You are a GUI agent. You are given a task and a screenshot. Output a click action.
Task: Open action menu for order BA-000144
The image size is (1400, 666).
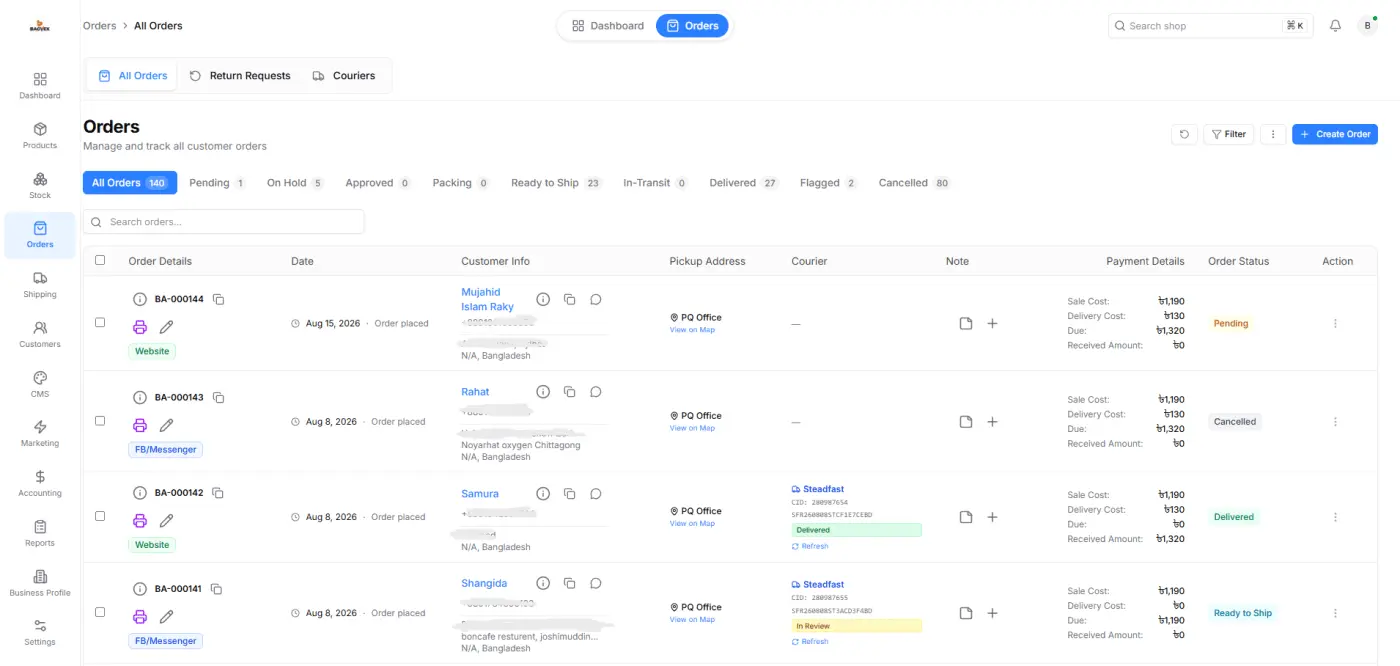point(1335,324)
